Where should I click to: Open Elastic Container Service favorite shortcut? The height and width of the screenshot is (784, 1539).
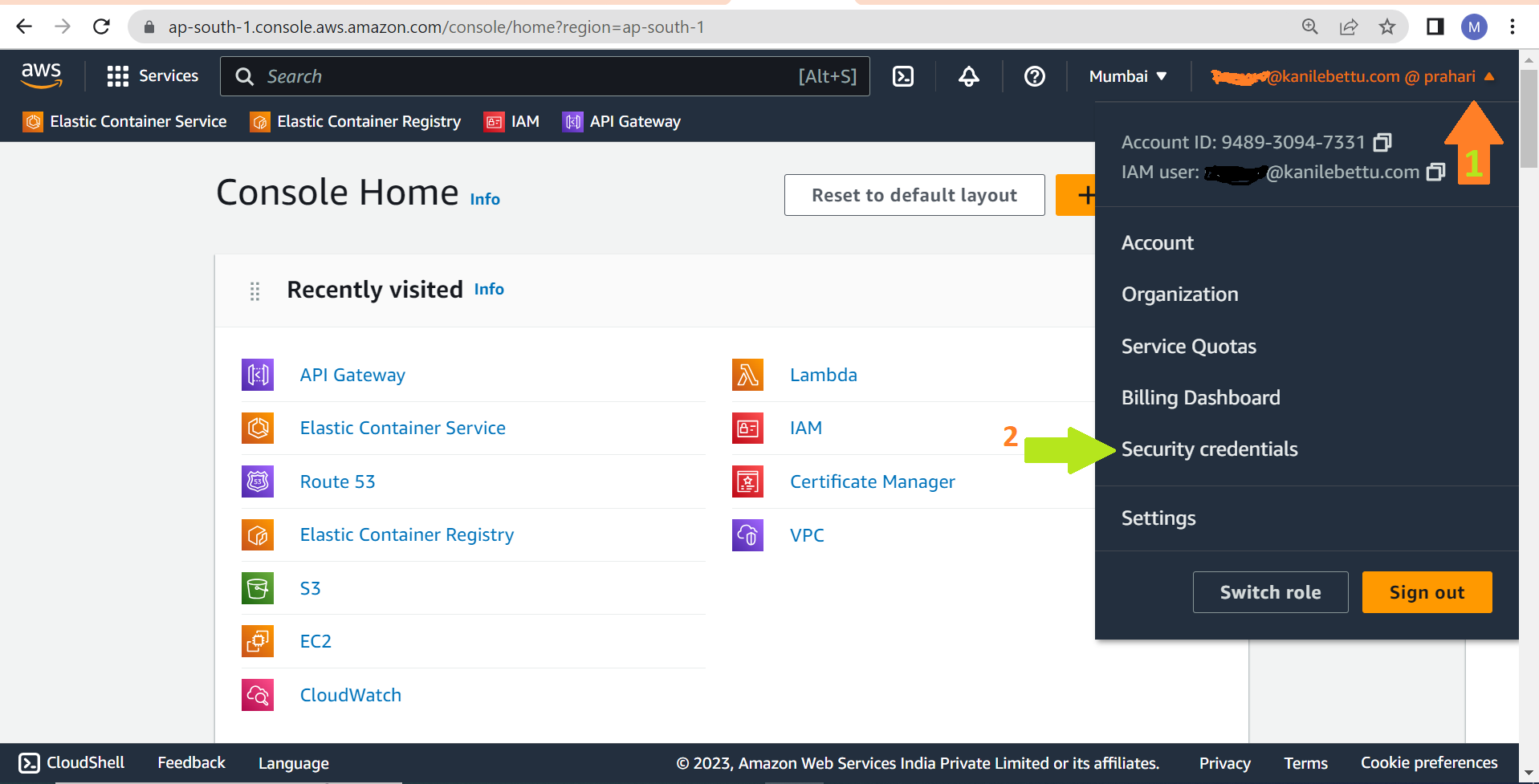[124, 121]
